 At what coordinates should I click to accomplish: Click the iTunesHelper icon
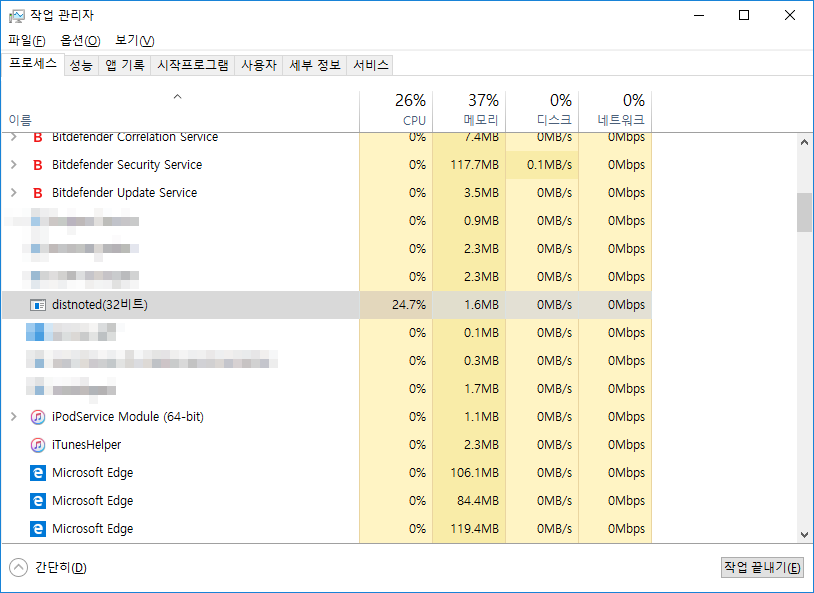[38, 445]
